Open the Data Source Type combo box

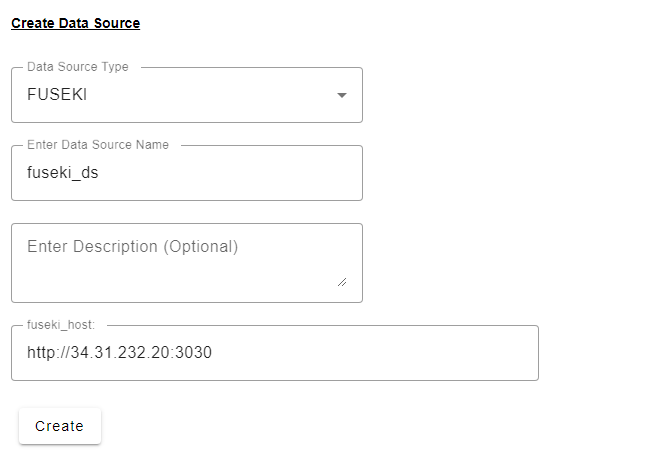(186, 95)
